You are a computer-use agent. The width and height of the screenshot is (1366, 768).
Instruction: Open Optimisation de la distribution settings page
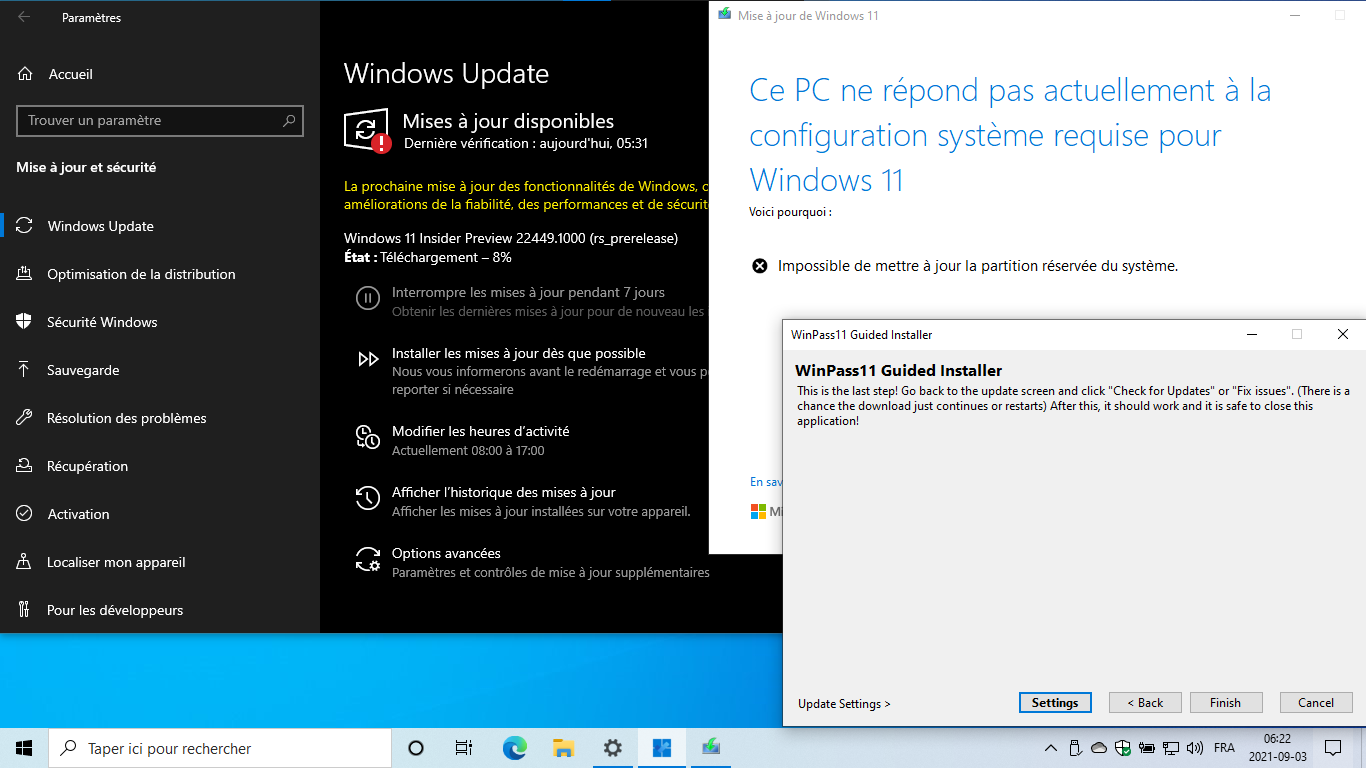(x=160, y=274)
